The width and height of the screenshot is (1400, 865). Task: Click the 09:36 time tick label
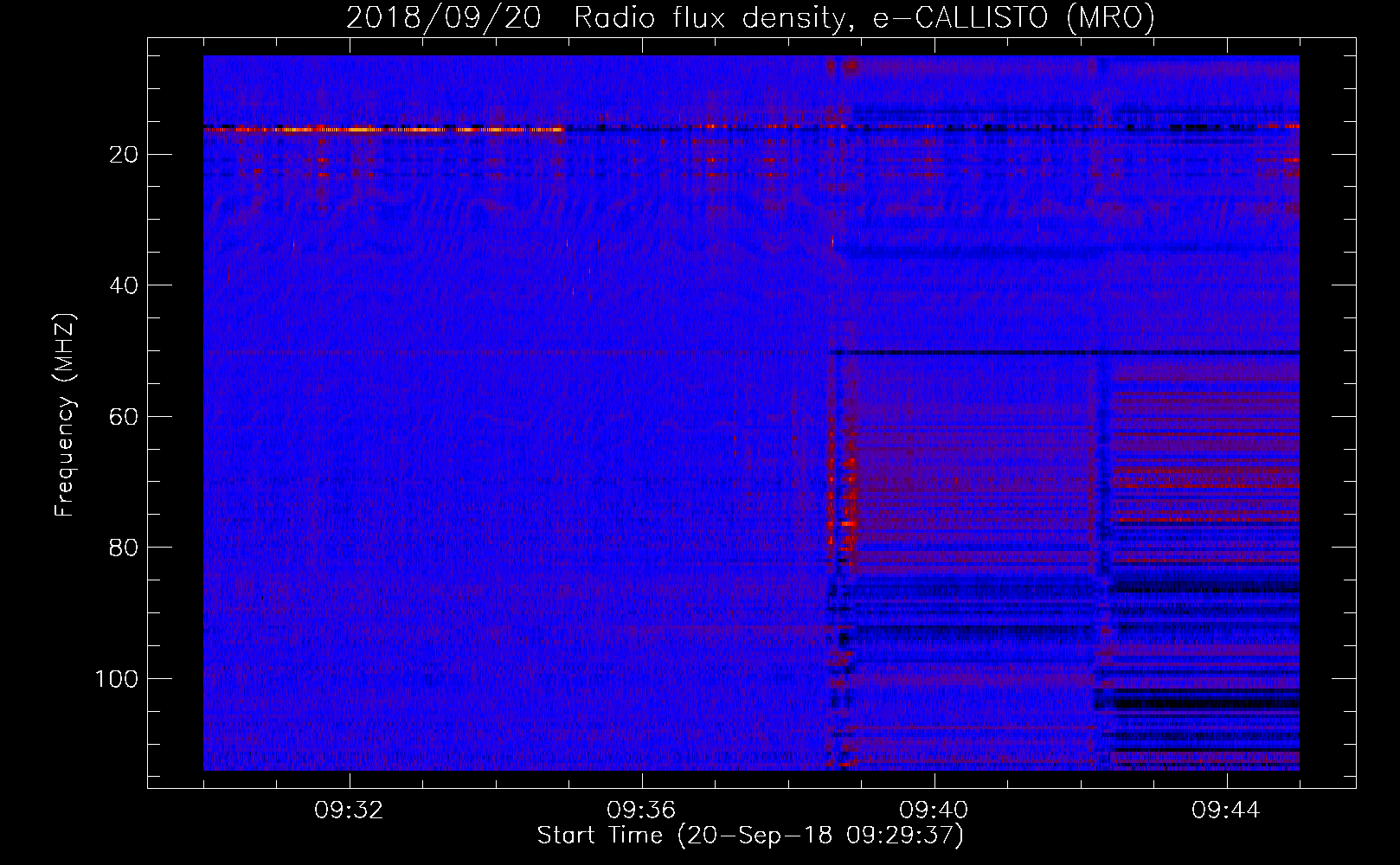(641, 811)
